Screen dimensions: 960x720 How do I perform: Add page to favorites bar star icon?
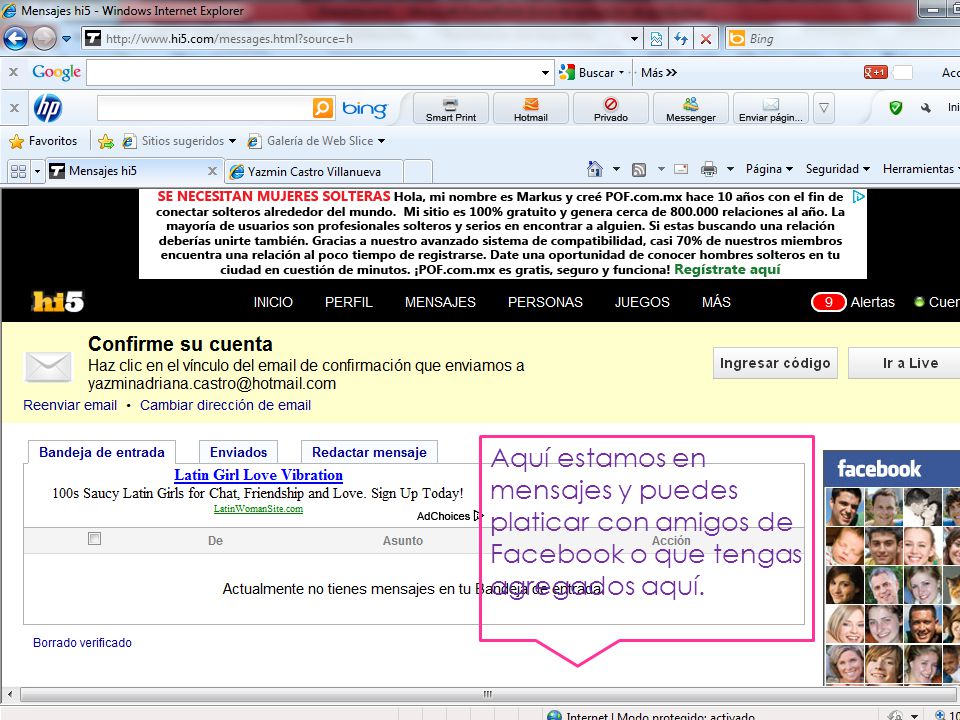click(106, 141)
